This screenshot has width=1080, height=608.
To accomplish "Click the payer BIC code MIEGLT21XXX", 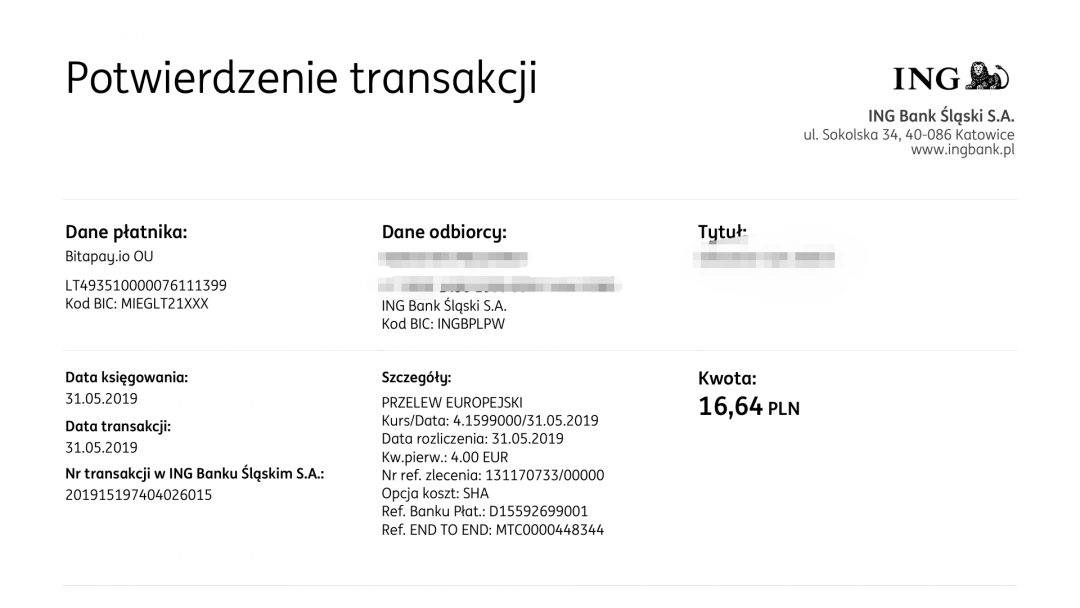I will pos(137,303).
